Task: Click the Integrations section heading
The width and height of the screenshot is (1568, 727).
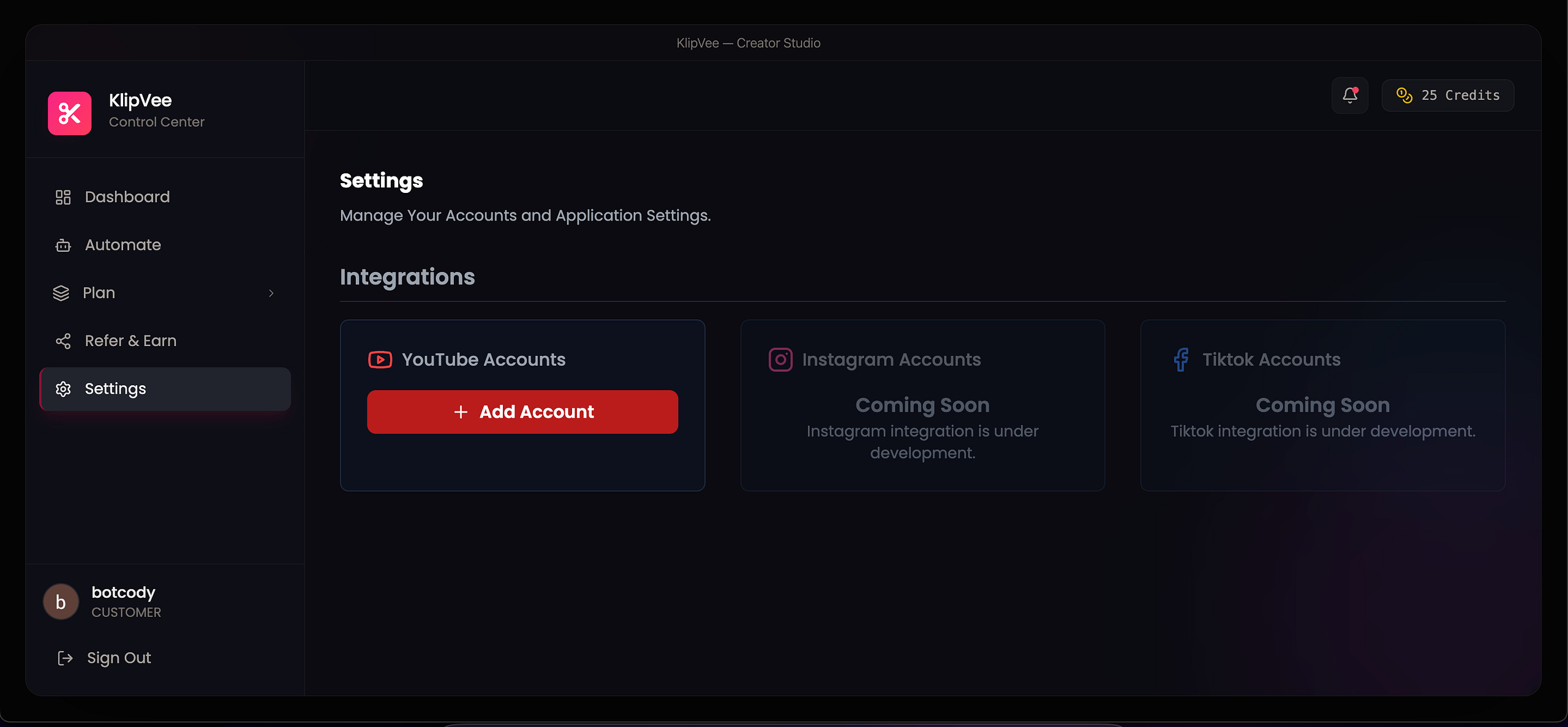Action: (x=407, y=277)
